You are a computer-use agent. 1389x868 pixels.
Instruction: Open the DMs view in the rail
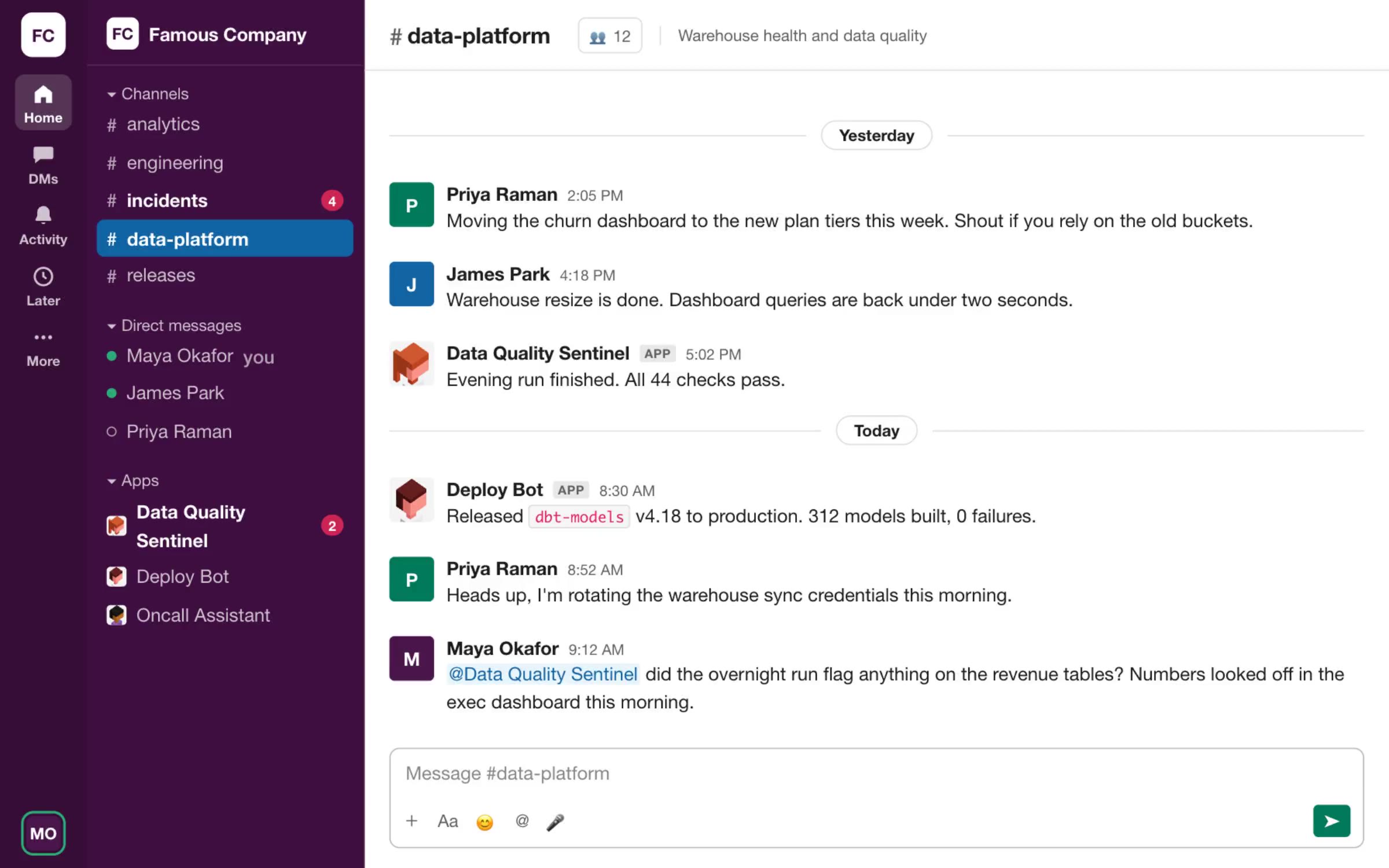click(x=43, y=165)
